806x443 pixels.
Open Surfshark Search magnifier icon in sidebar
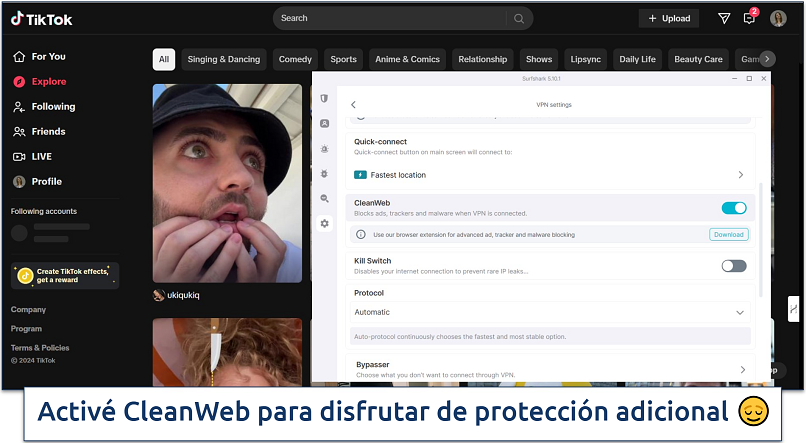click(324, 198)
